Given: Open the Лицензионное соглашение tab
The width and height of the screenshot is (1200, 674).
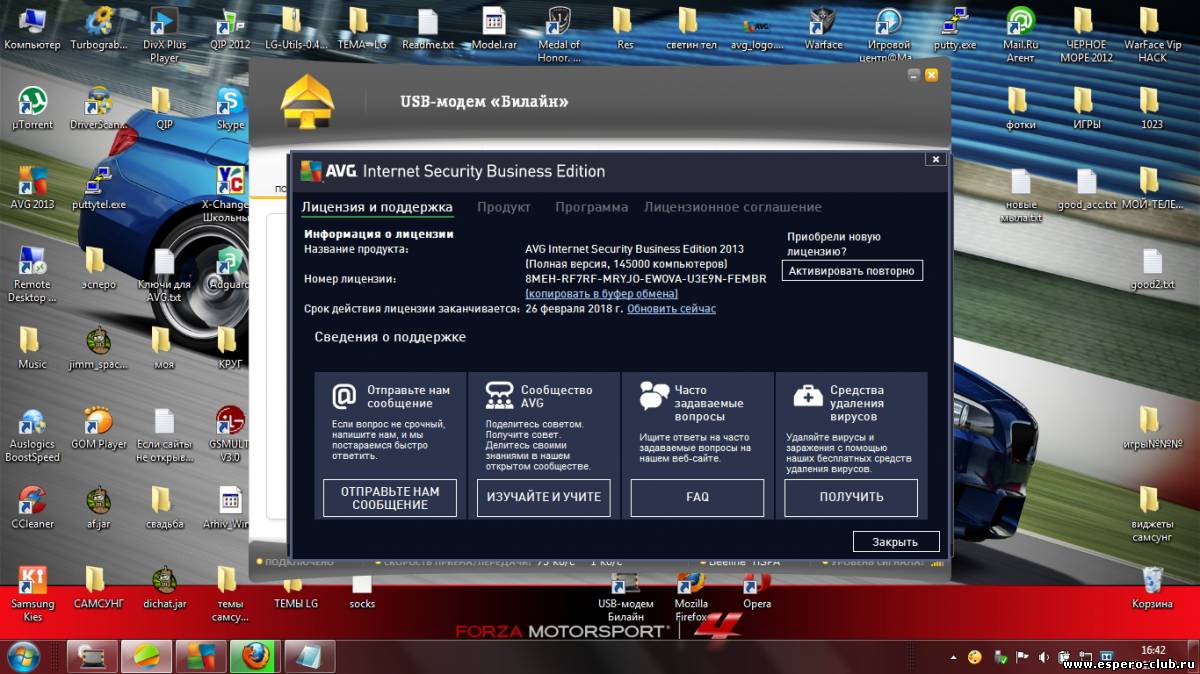Looking at the screenshot, I should (733, 207).
